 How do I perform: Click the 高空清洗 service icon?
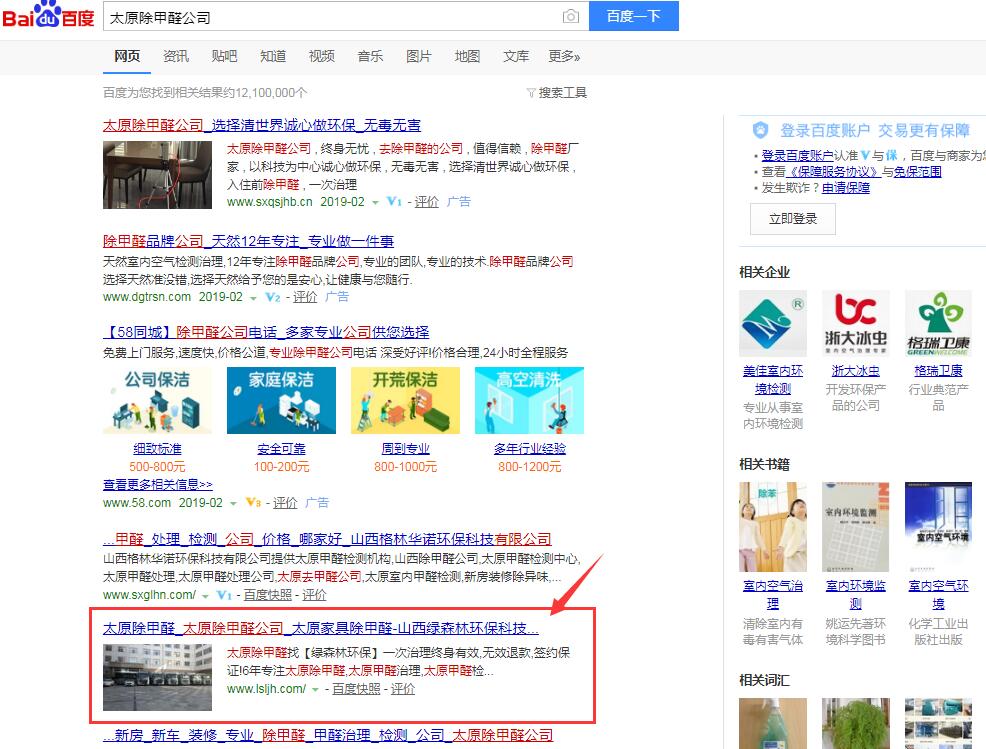tap(529, 400)
